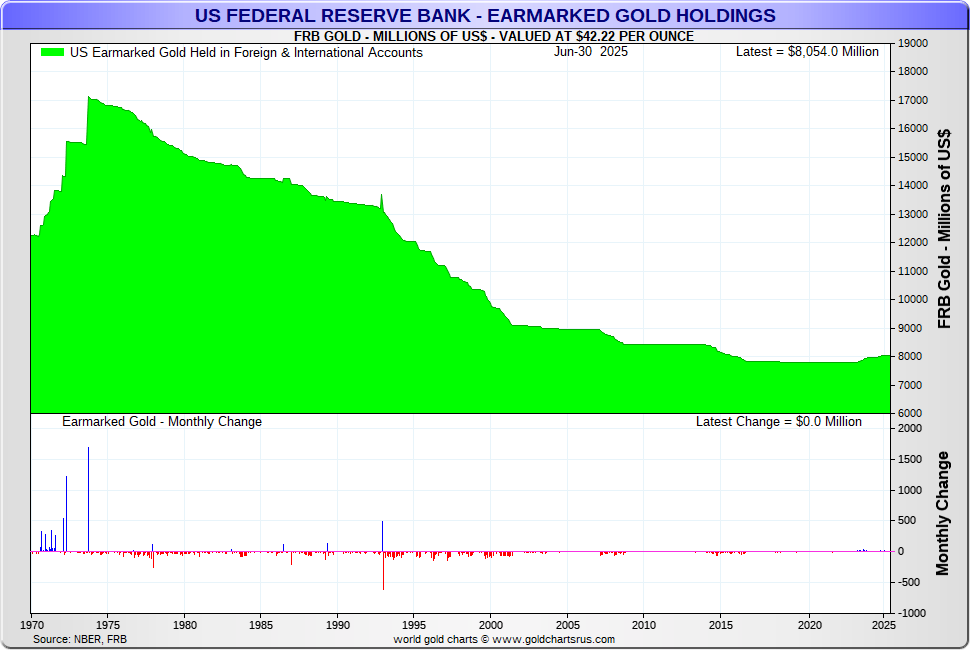Click the date label 'Jun-30 2025'
Screen dimensions: 970x650
[x=591, y=51]
